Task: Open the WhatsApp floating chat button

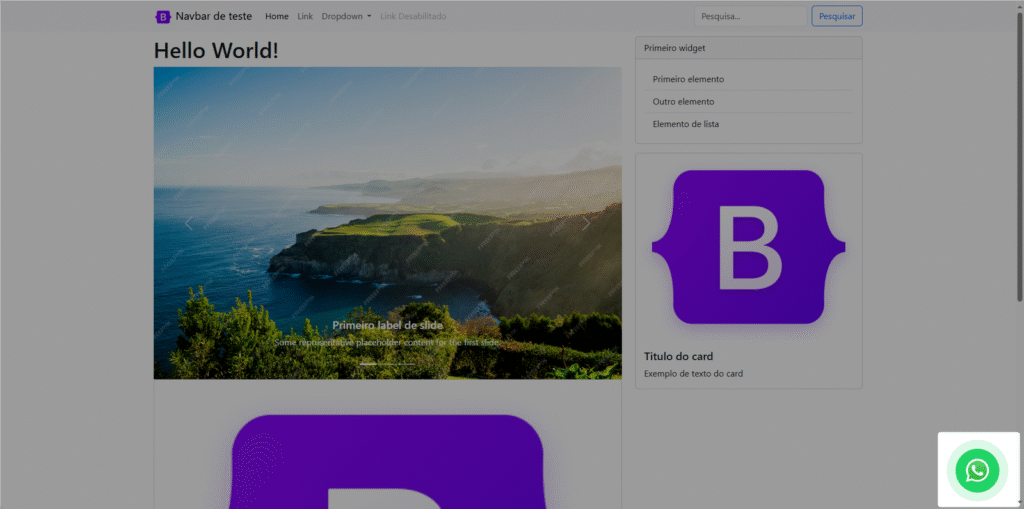Action: tap(977, 470)
